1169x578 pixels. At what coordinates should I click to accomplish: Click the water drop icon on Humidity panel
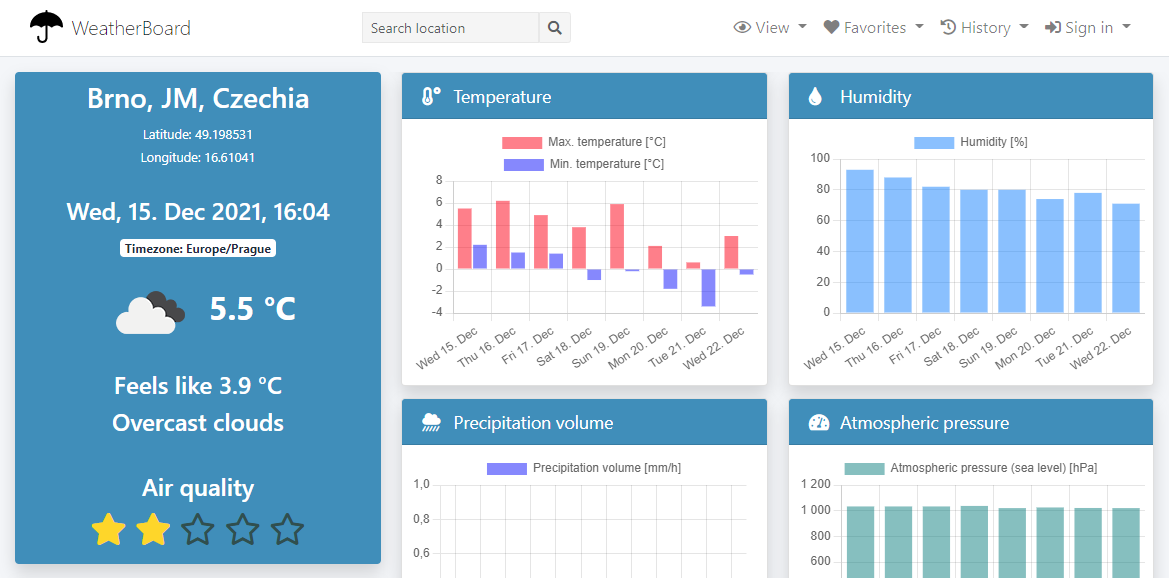coord(816,95)
